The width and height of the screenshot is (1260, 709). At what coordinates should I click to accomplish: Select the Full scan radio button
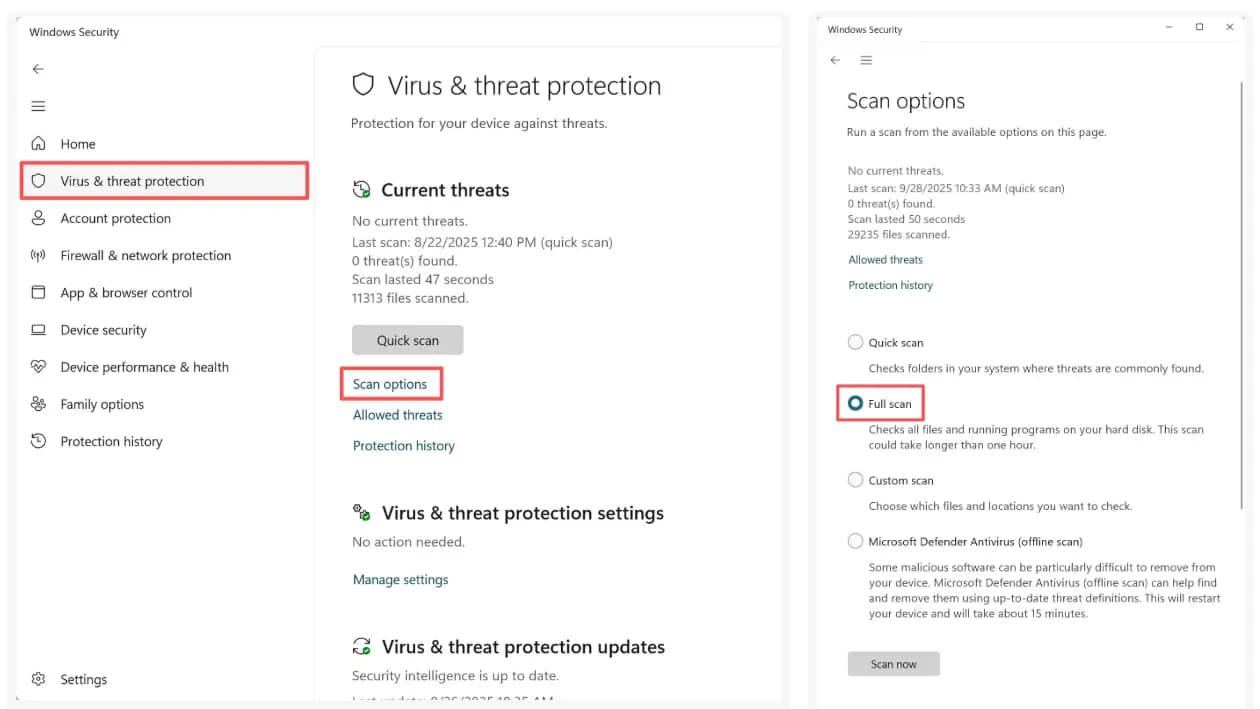point(855,404)
